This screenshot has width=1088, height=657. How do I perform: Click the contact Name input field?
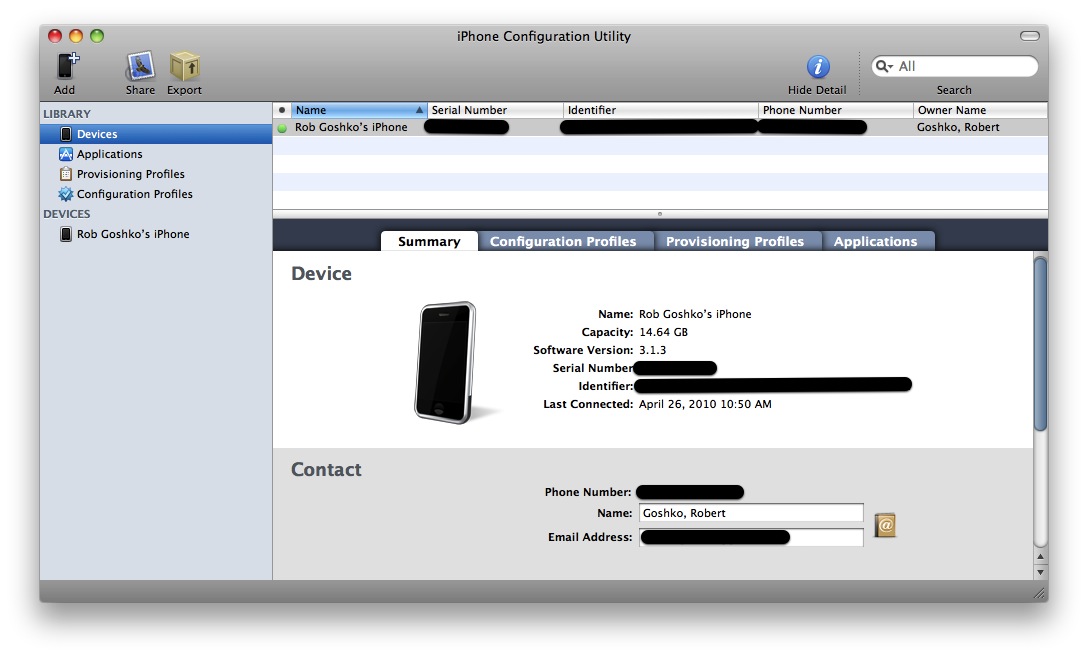pos(751,513)
